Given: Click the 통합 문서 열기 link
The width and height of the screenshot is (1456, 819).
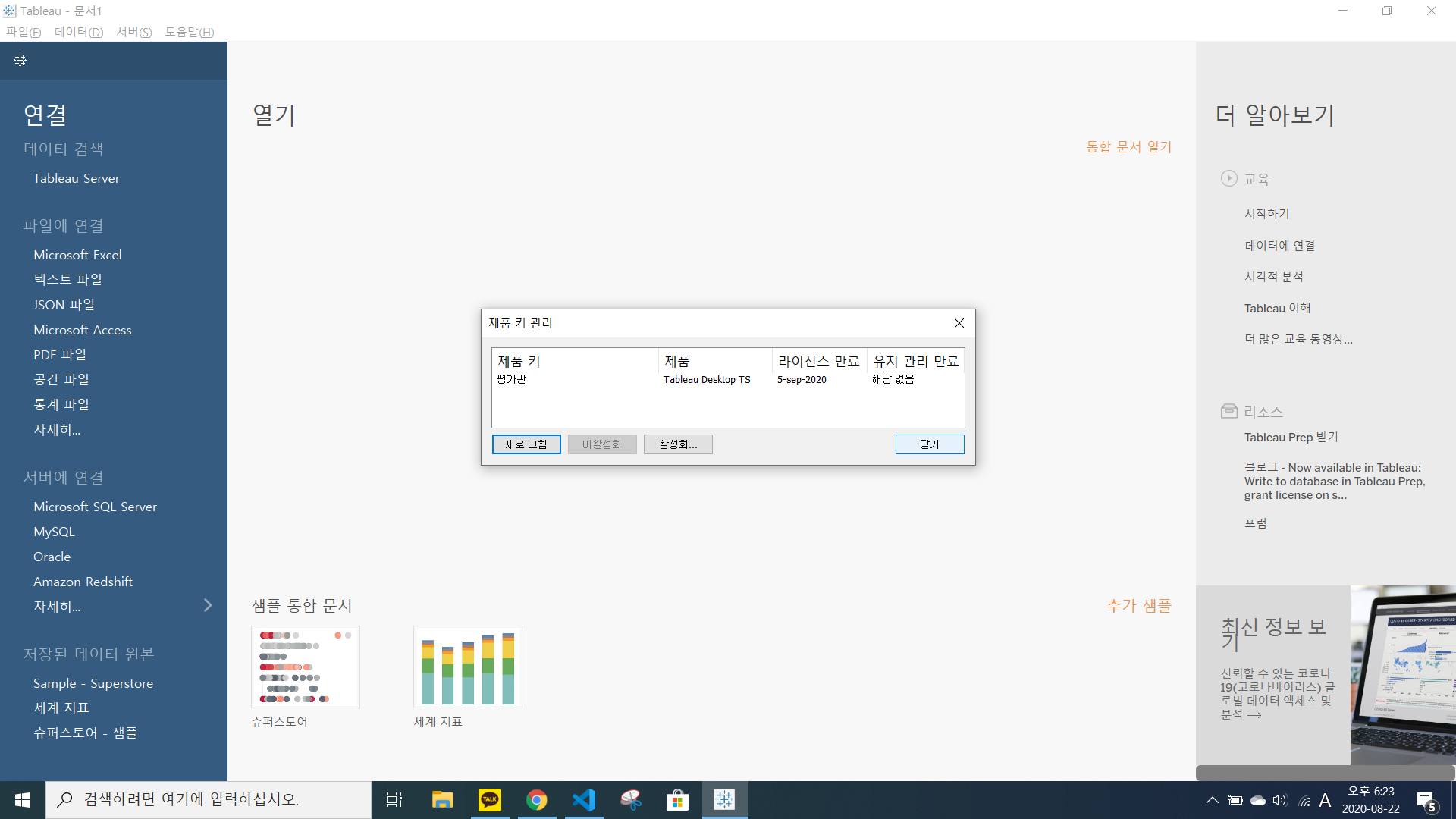Looking at the screenshot, I should click(1128, 146).
